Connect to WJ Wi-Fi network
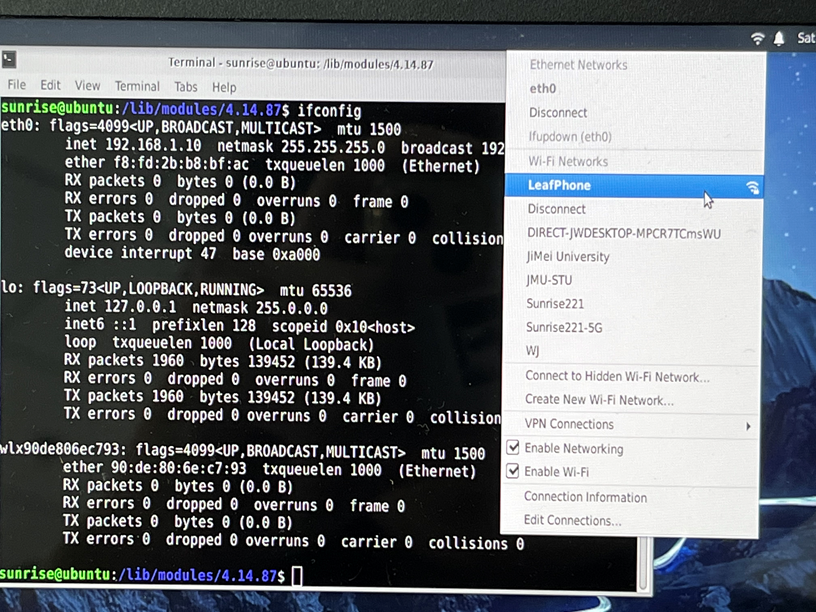 click(x=532, y=350)
